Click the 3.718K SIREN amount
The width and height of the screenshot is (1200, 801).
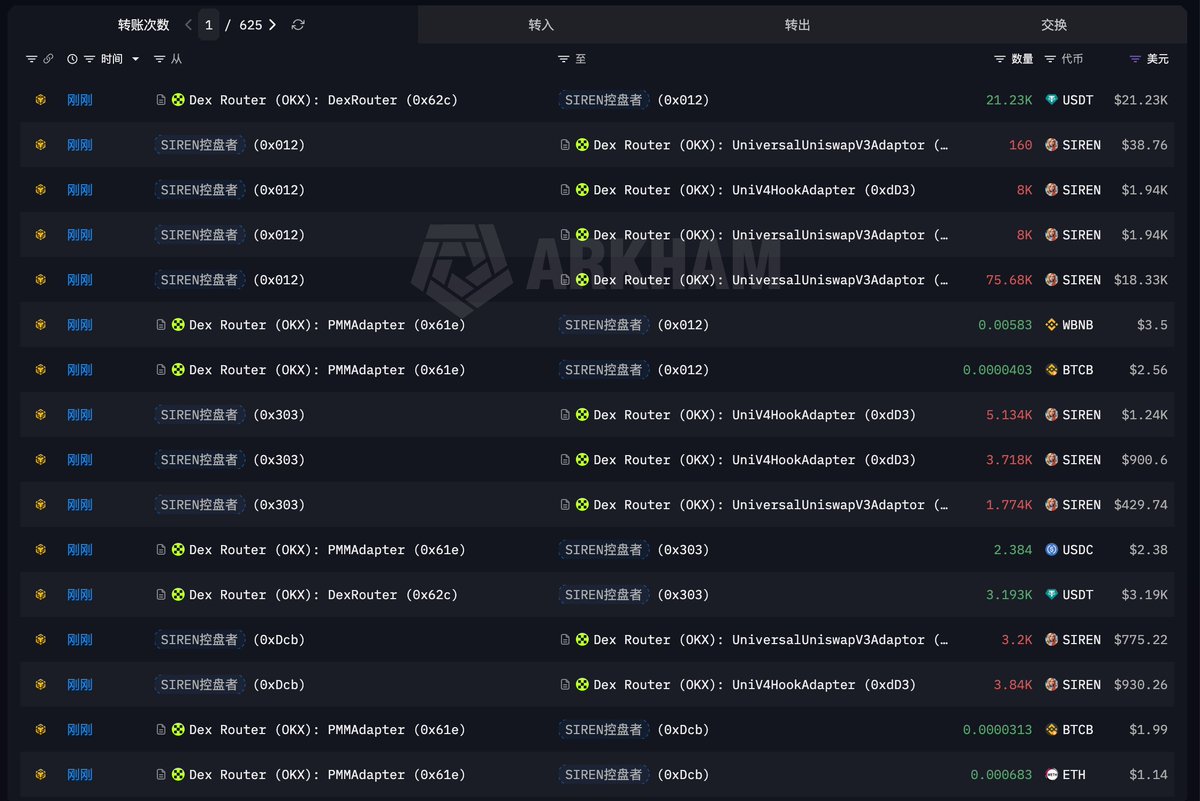click(x=1009, y=460)
